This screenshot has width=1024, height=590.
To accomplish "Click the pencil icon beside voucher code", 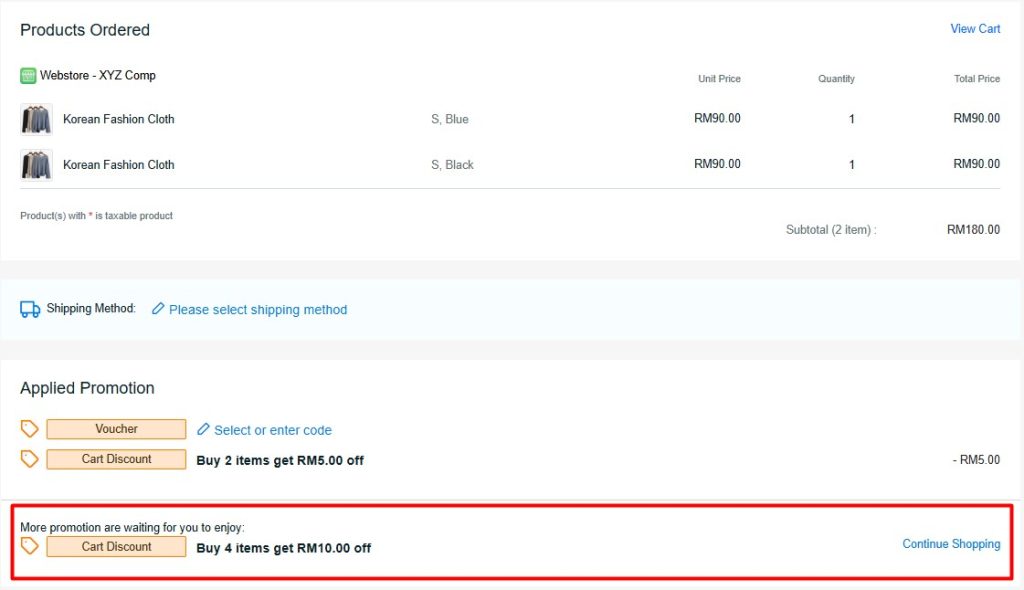I will [204, 429].
